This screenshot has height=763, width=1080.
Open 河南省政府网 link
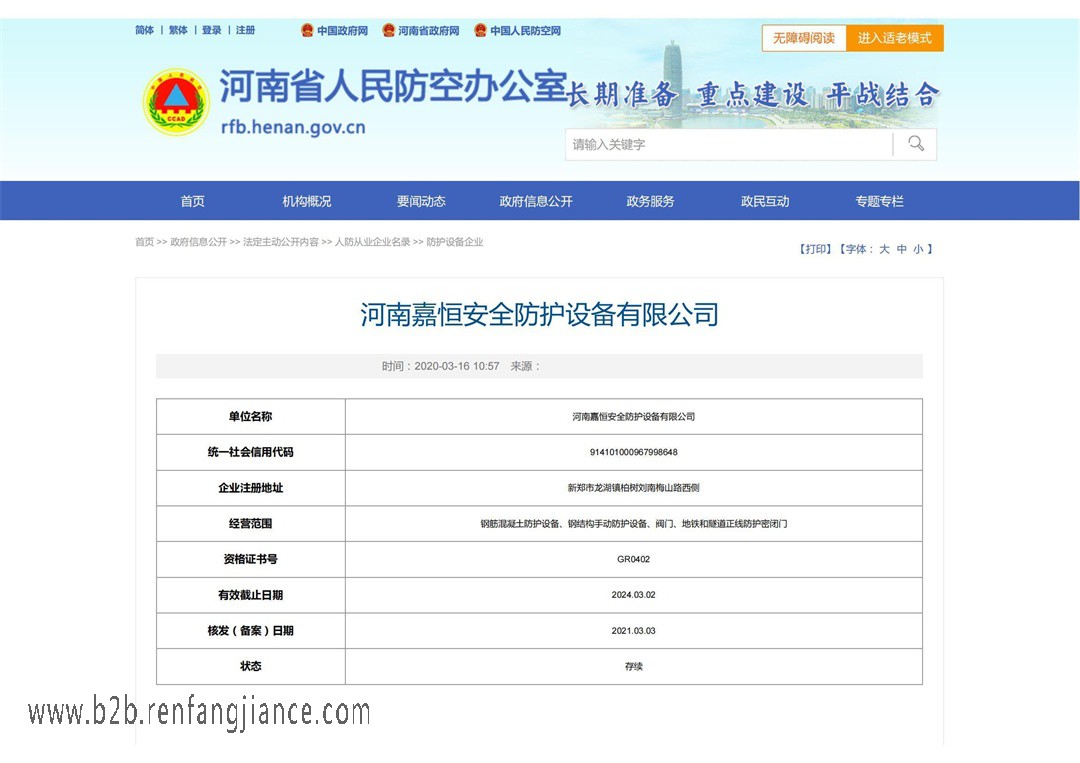tap(428, 31)
